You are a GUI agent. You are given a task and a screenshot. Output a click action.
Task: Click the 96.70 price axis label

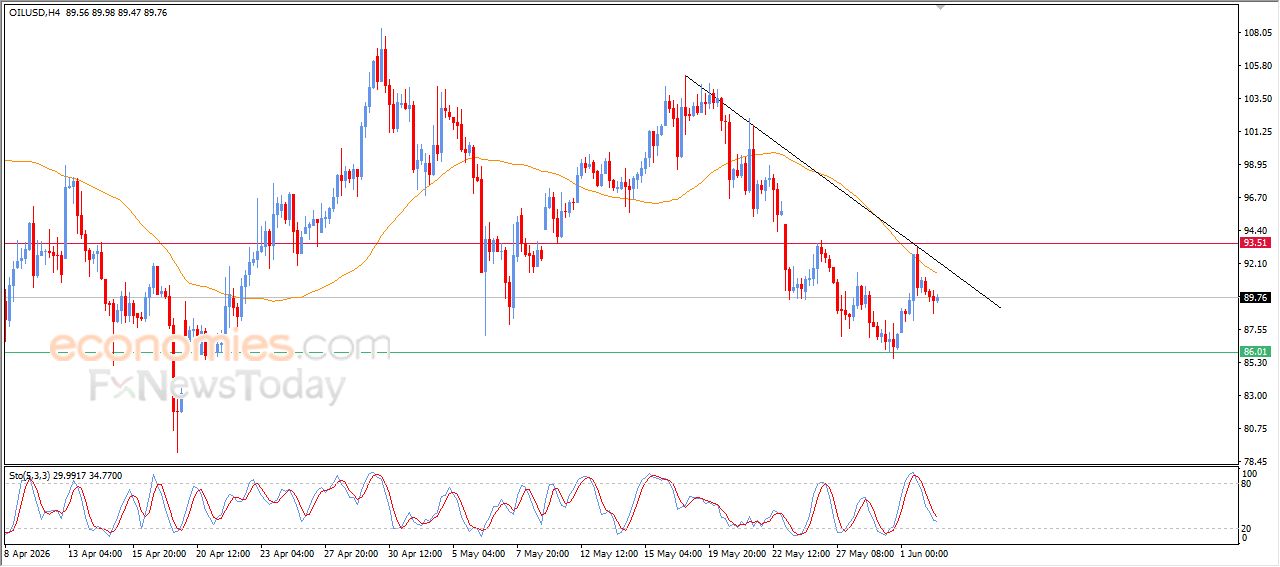[1257, 198]
